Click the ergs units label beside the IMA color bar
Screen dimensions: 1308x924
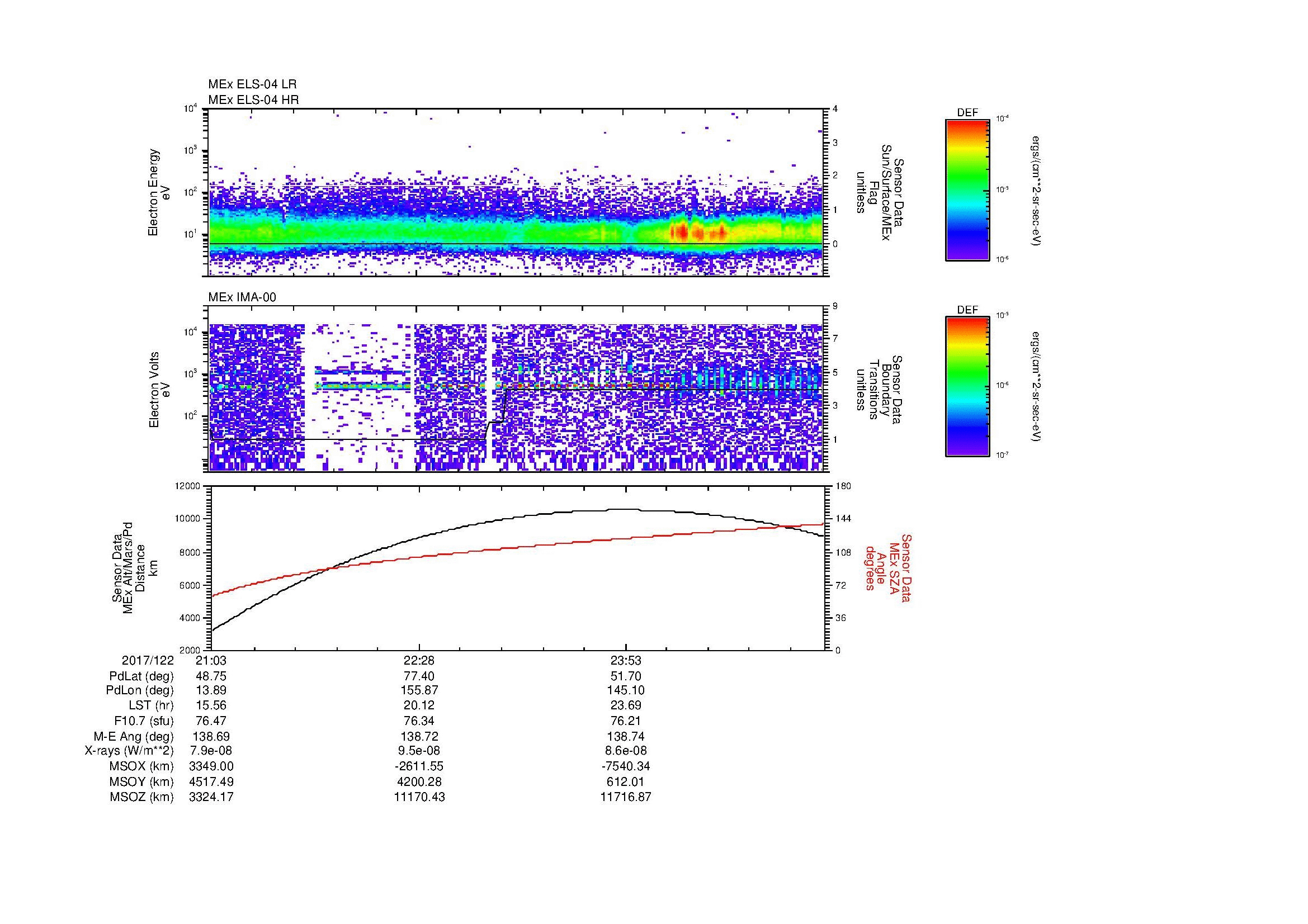(1037, 387)
